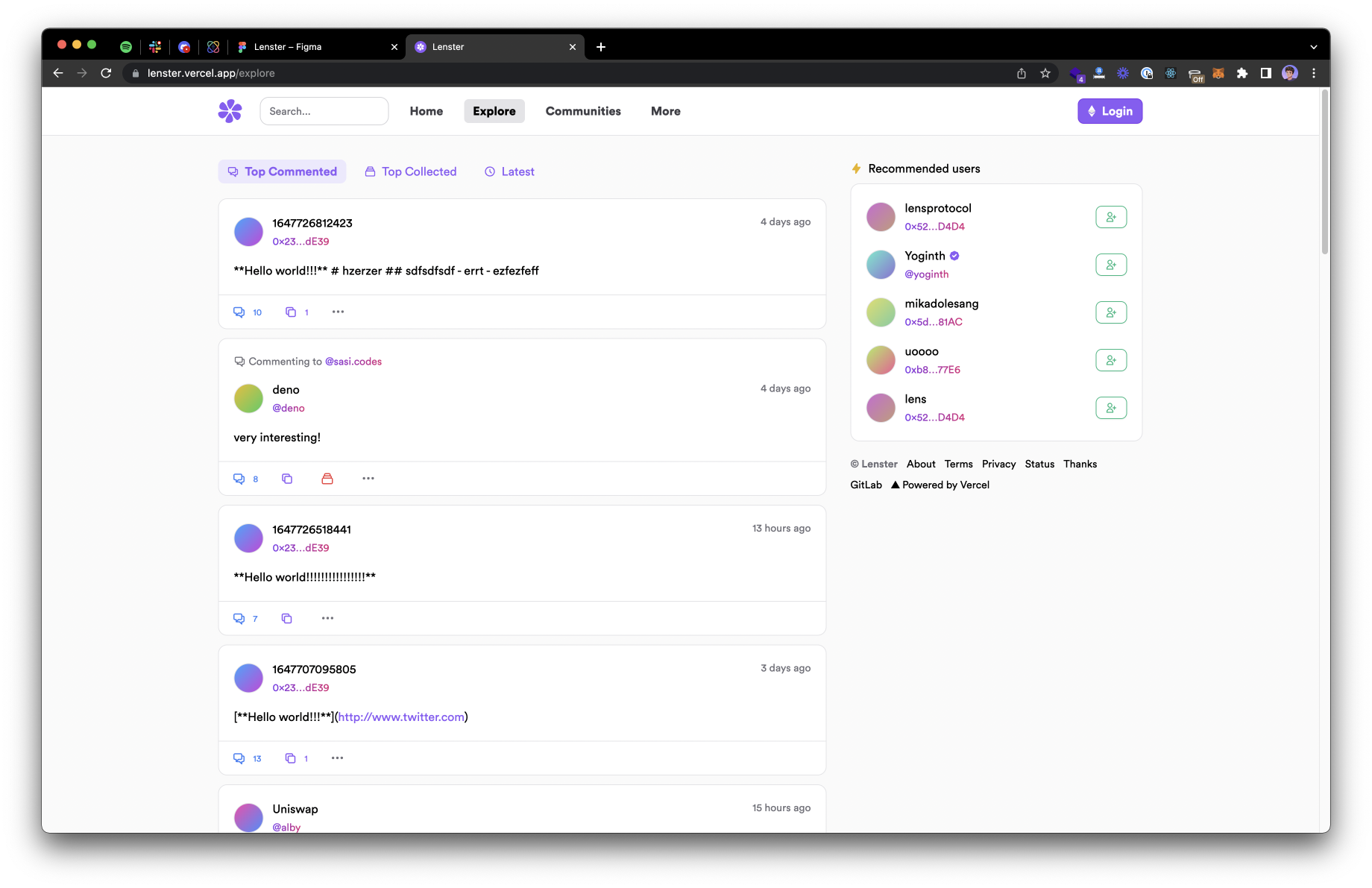Click the Lenster flower logo
Viewport: 1372px width, 888px height.
coord(230,111)
